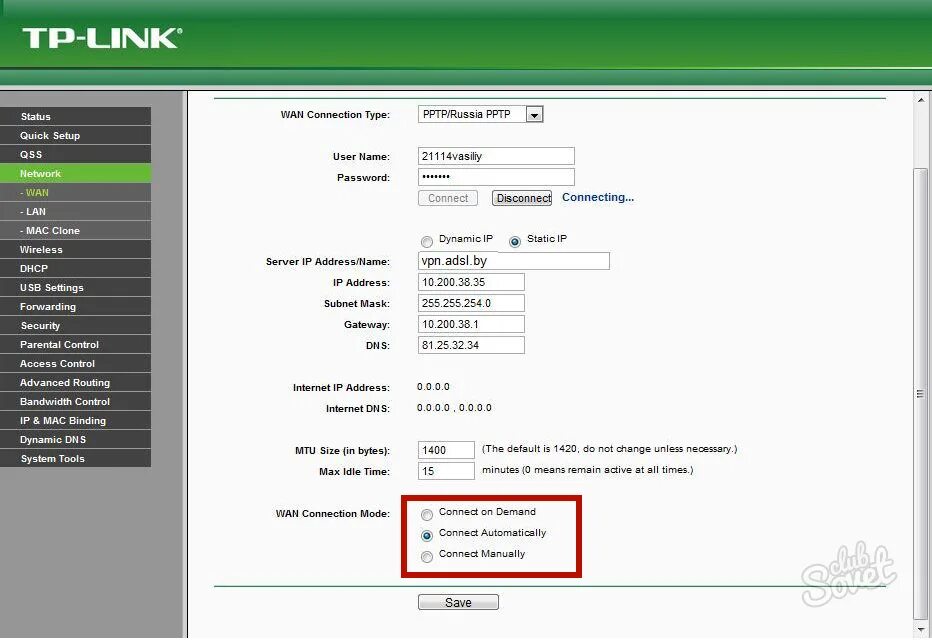This screenshot has width=932, height=643.
Task: Open Advanced Routing in sidebar
Action: 75,383
